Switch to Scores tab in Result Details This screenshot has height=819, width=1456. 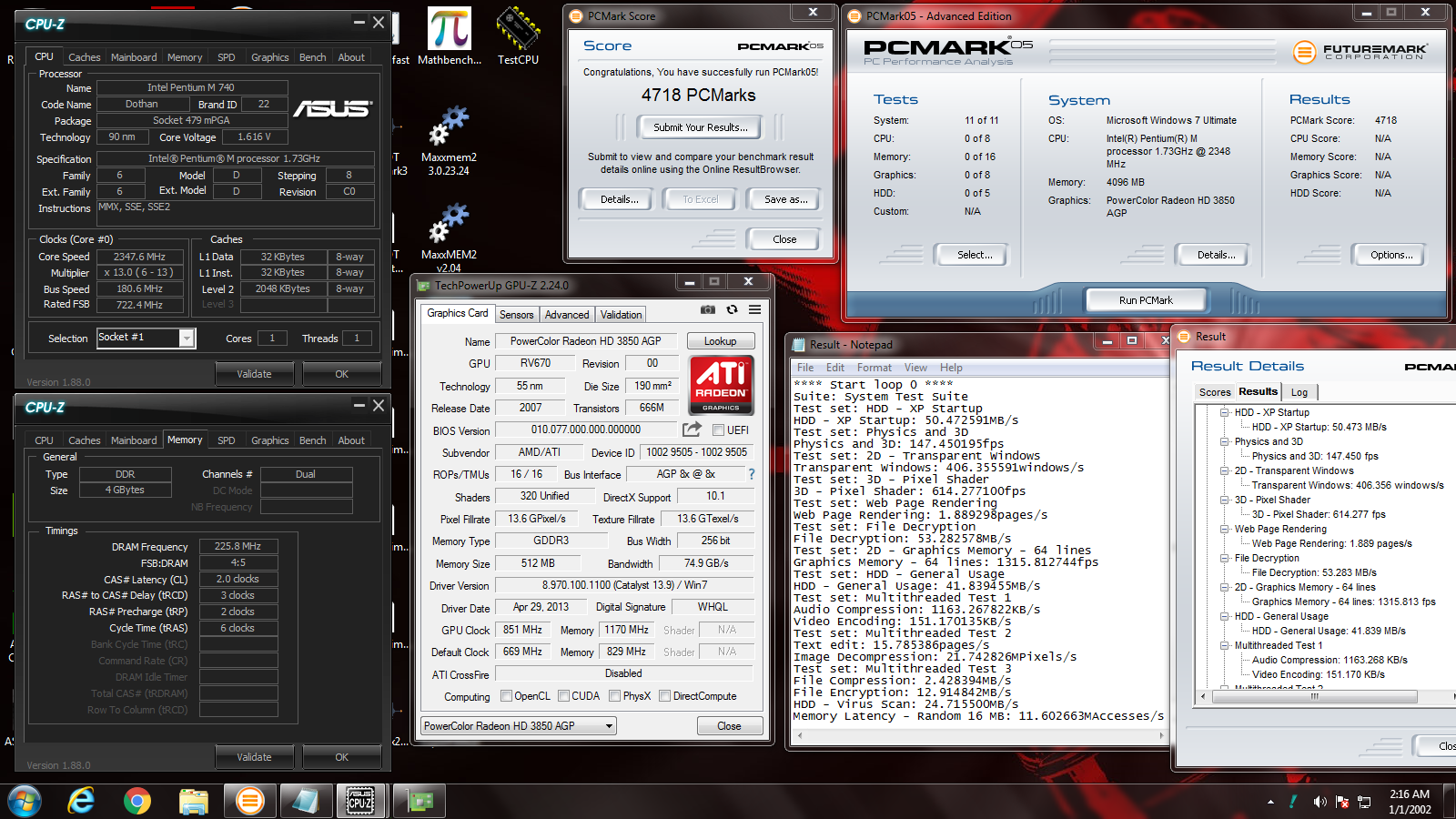[x=1214, y=392]
